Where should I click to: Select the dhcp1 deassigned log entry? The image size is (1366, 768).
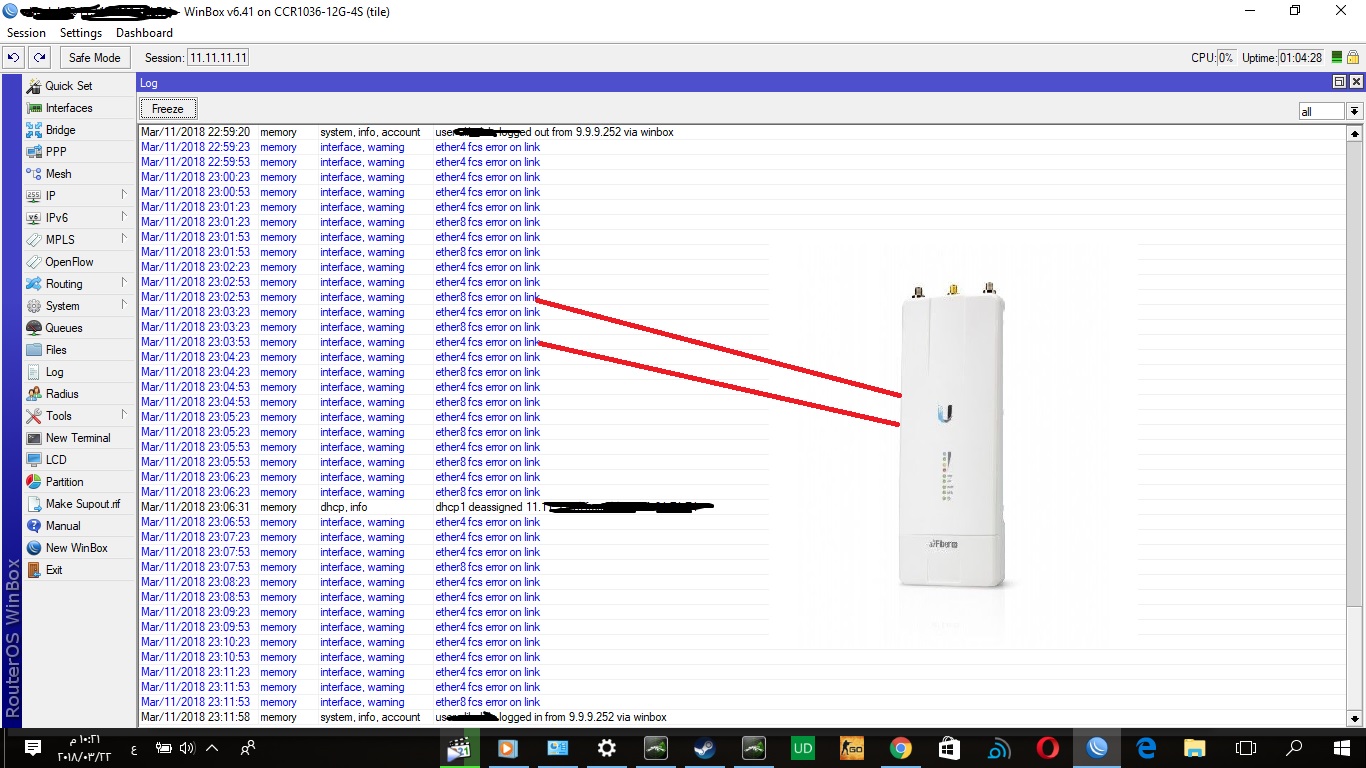[x=740, y=507]
